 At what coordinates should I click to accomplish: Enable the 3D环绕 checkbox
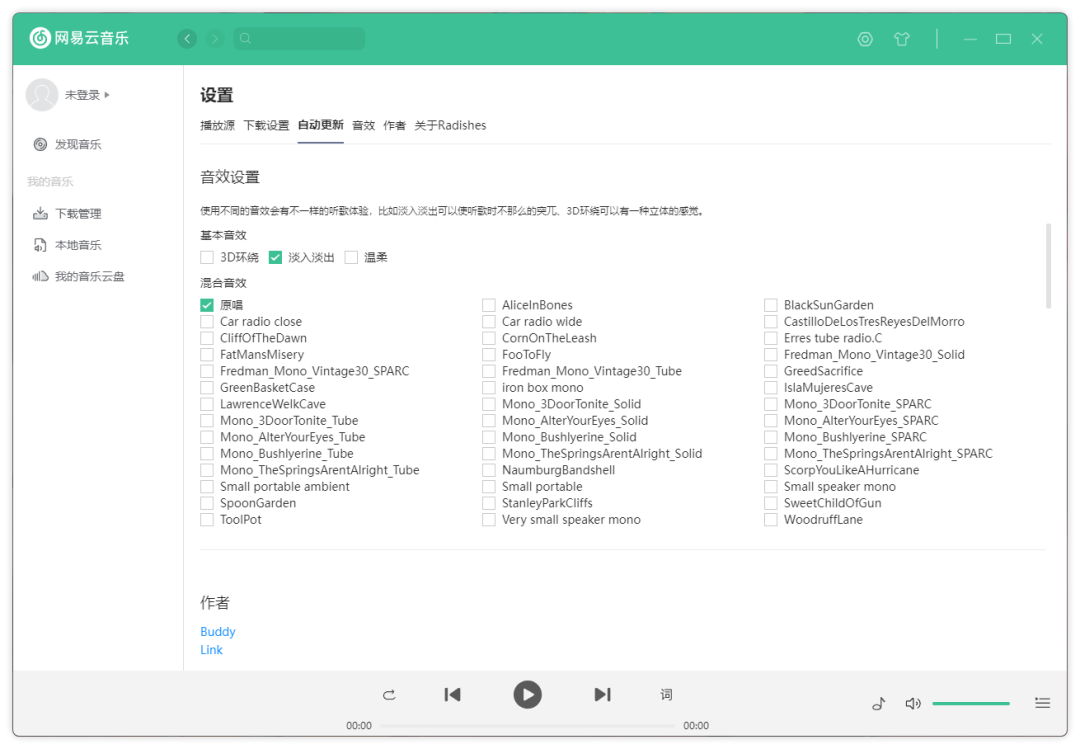[x=207, y=258]
